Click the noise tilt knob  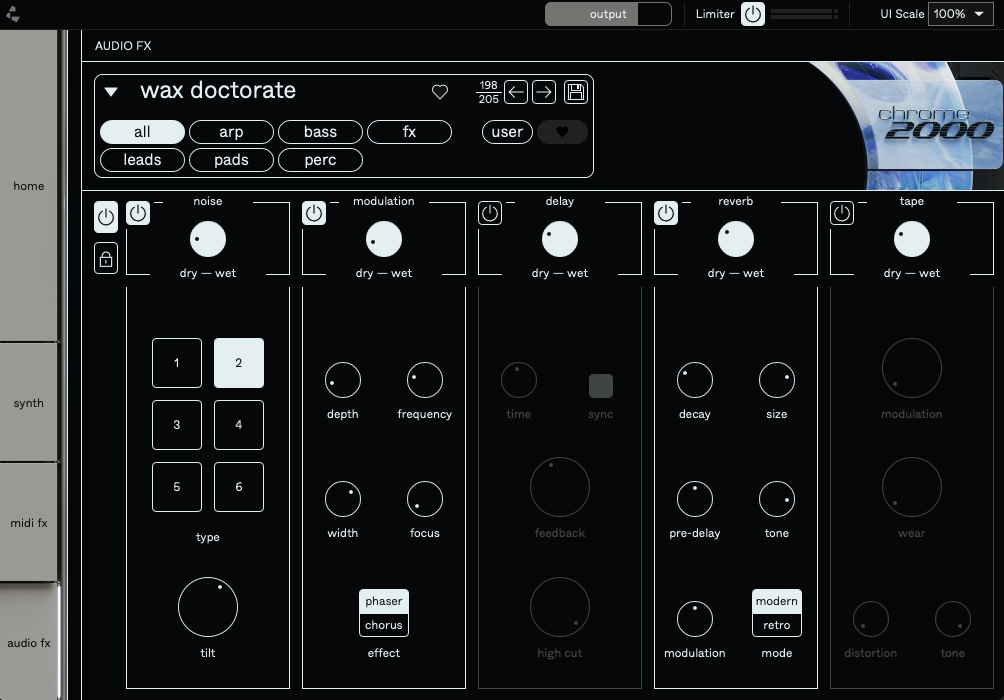(208, 607)
